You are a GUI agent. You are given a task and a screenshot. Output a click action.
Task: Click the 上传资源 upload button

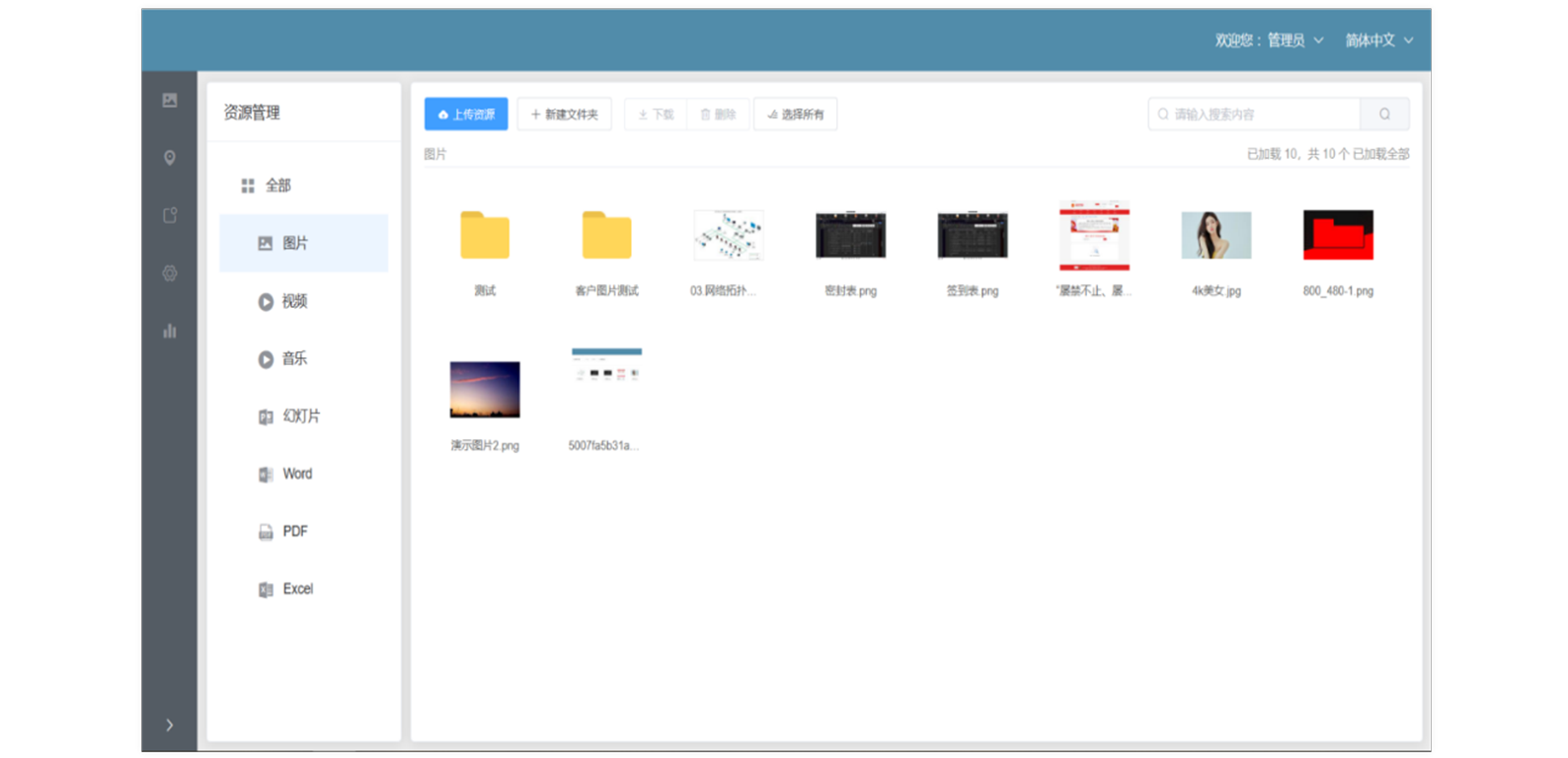click(x=466, y=114)
